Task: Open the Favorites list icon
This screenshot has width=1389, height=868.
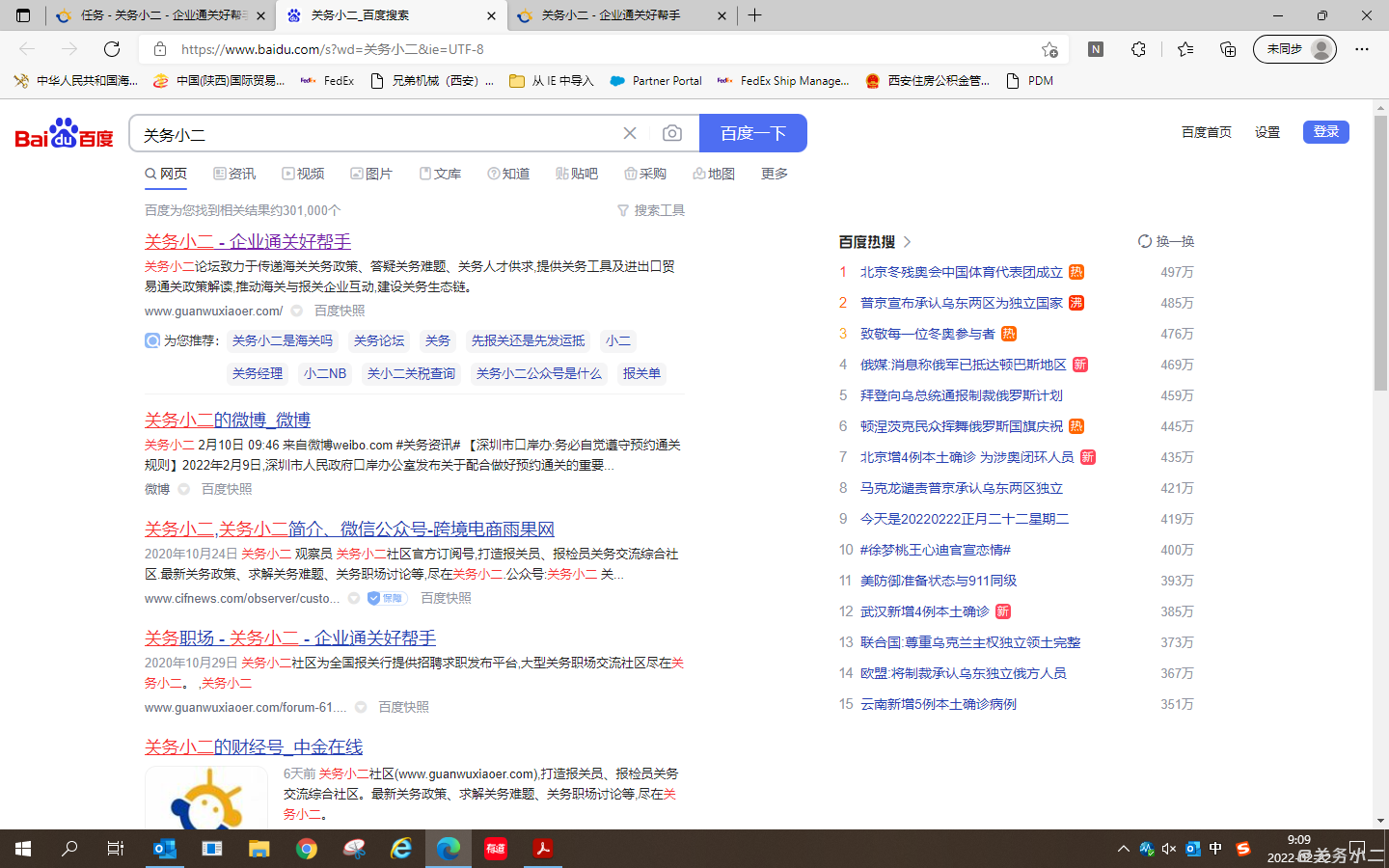Action: tap(1185, 49)
